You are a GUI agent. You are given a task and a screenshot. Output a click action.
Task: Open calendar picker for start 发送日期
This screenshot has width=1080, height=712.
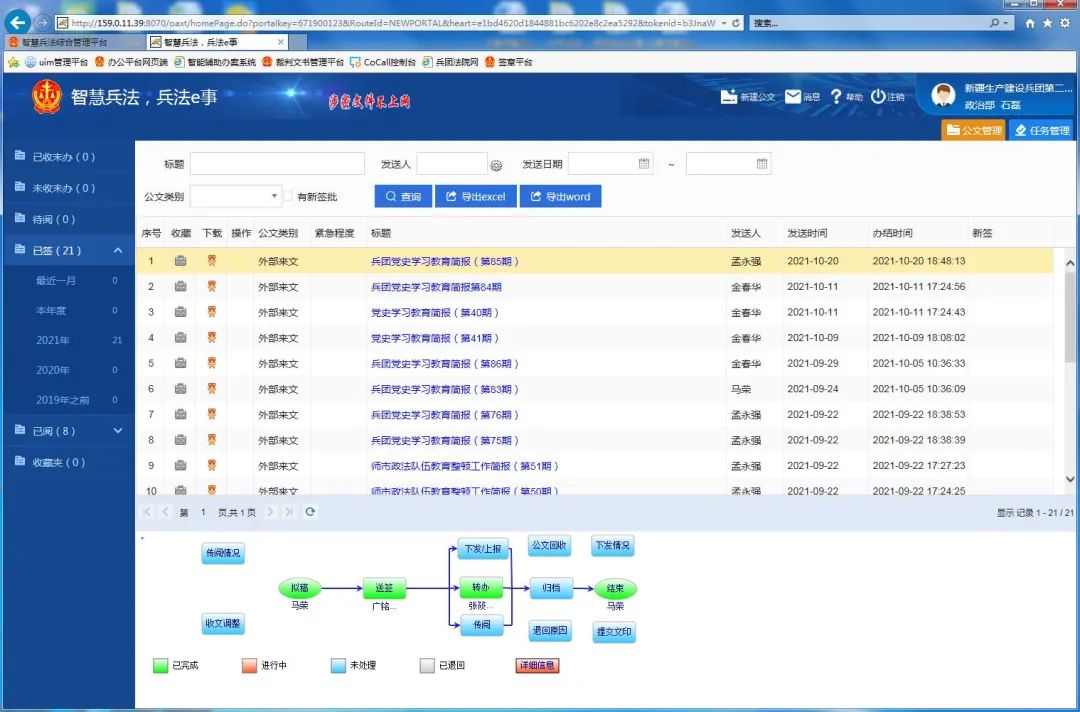(x=644, y=164)
